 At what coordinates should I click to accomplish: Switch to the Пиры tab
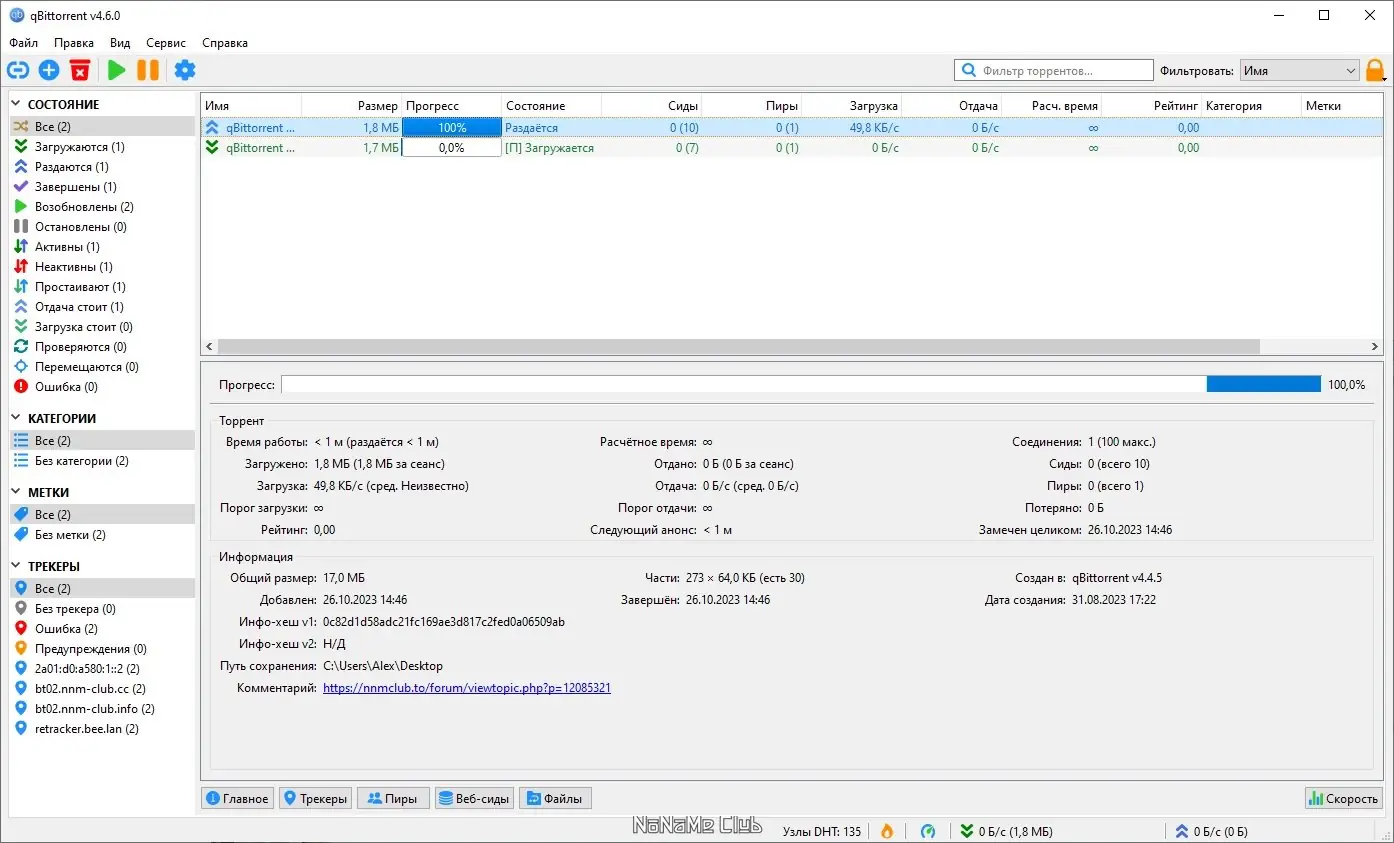[x=392, y=798]
